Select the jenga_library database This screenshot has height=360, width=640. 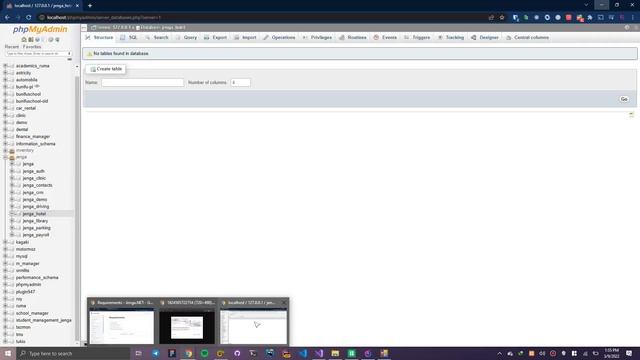tap(36, 221)
